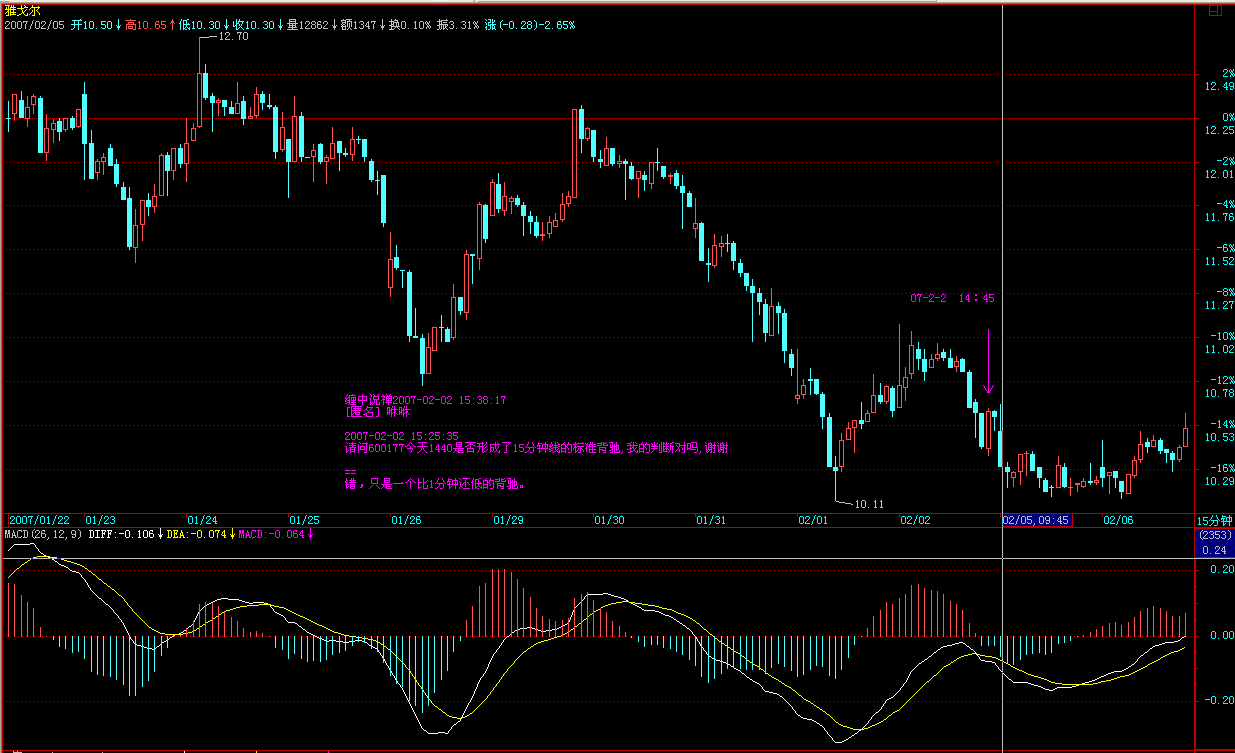The height and width of the screenshot is (753, 1235).
Task: Click the 07-2-2 14:45 magenta annotation text
Action: tap(952, 298)
